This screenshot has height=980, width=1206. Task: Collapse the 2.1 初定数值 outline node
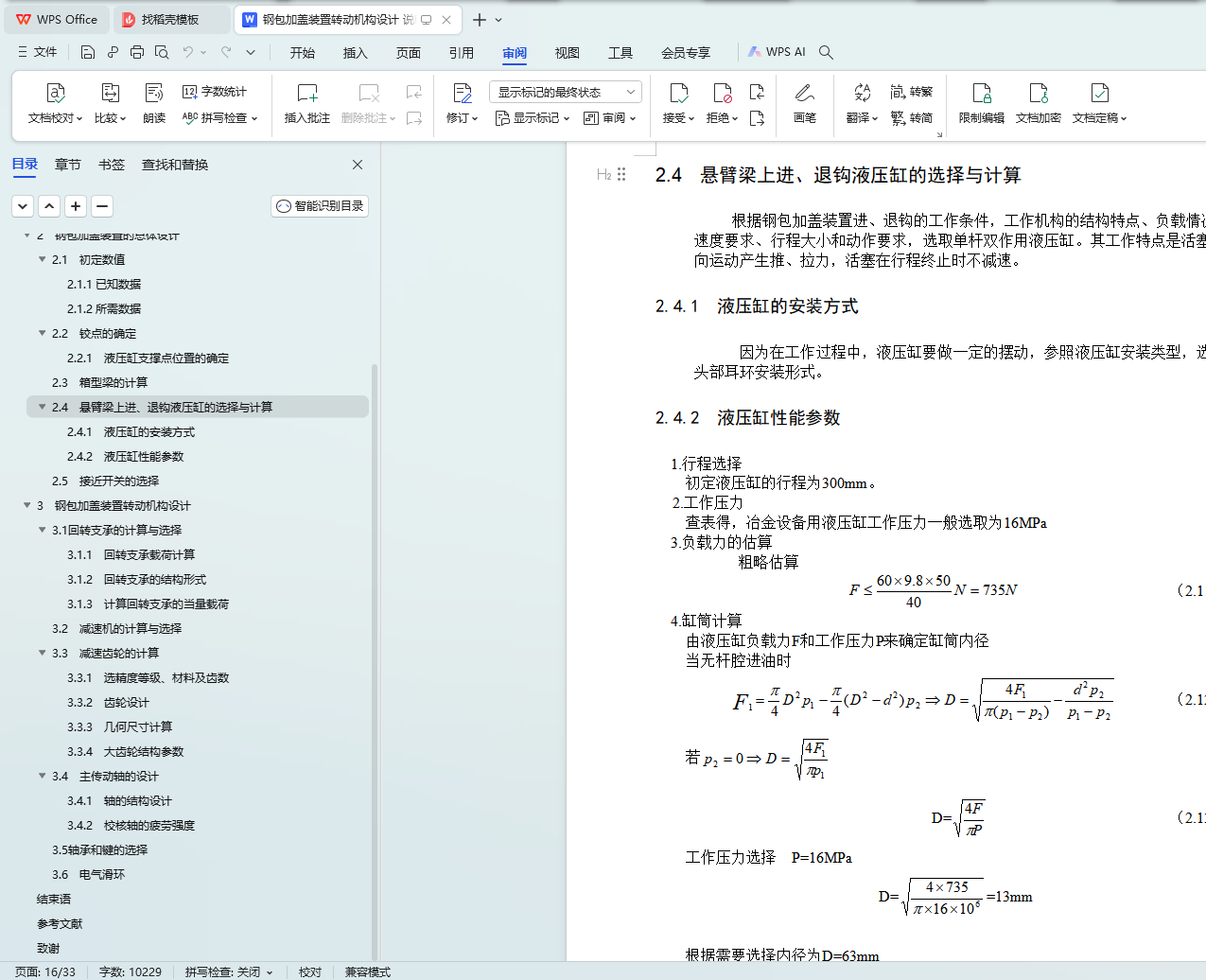pos(42,259)
